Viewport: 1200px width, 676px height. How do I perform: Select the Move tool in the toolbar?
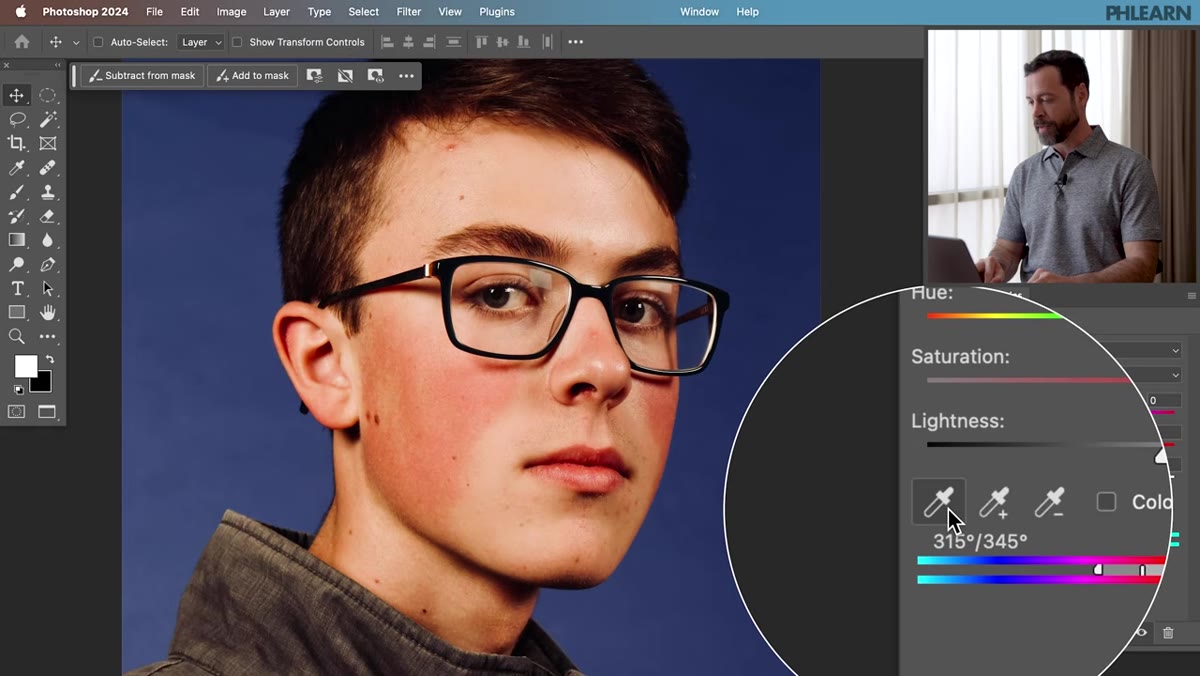tap(17, 95)
